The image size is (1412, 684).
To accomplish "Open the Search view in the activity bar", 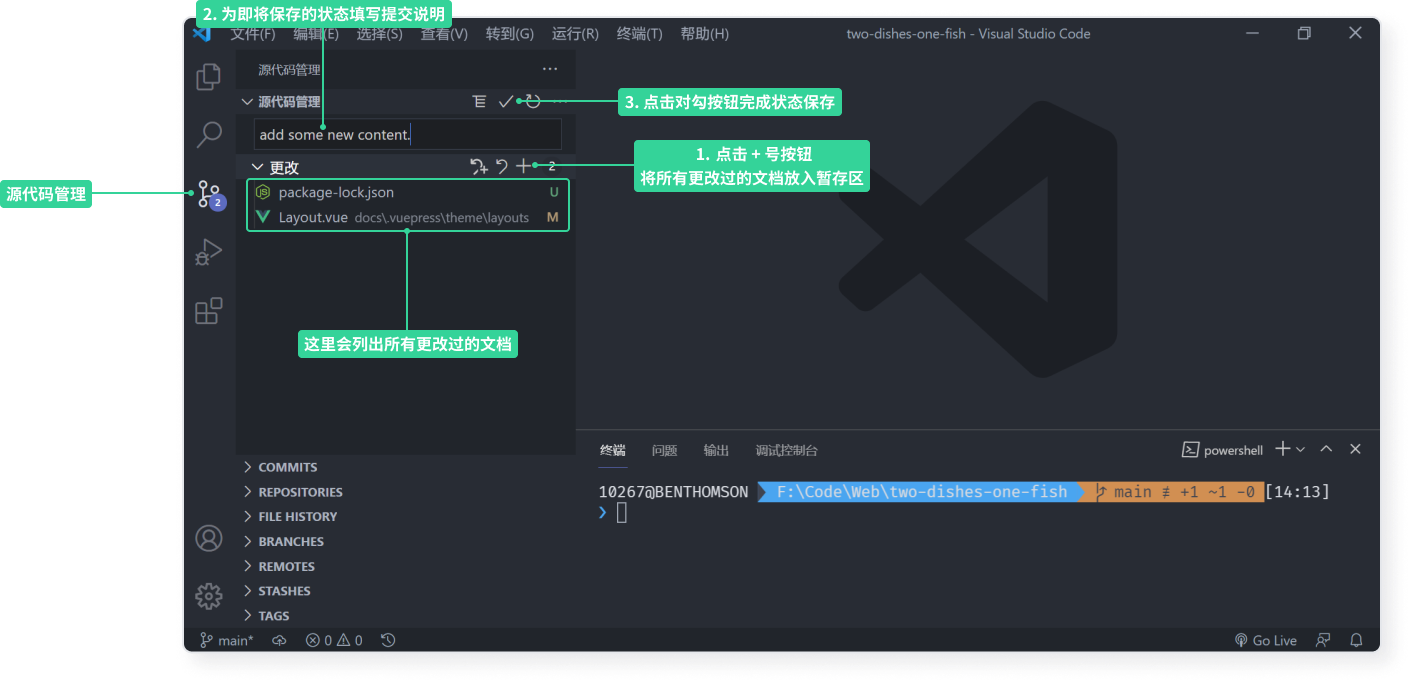I will pyautogui.click(x=208, y=134).
